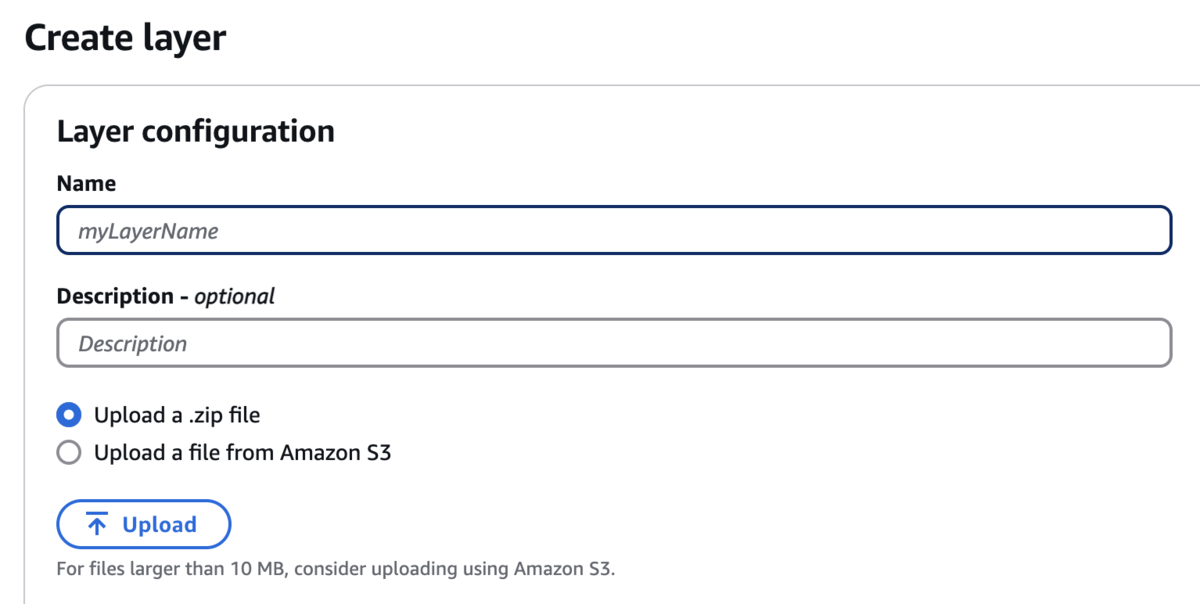Screen dimensions: 1200x604
Task: Click the word 'Upload' inside the blue-outlined button
Action: point(159,525)
